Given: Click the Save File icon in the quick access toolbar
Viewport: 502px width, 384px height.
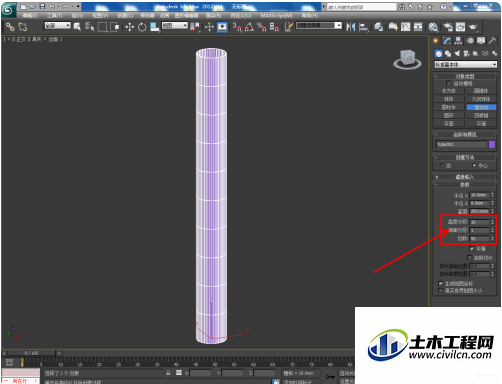Looking at the screenshot, I should pos(42,6).
